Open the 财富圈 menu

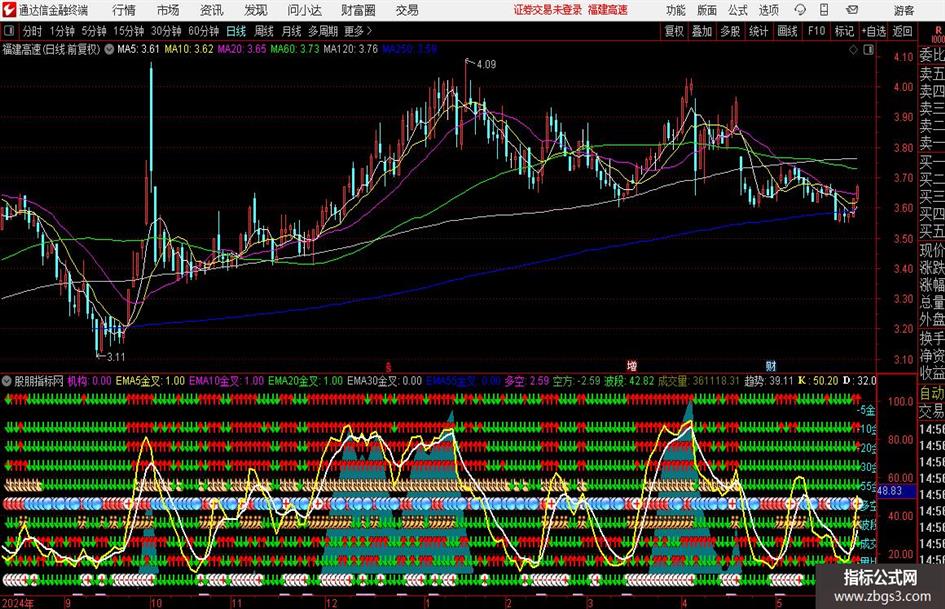point(358,10)
